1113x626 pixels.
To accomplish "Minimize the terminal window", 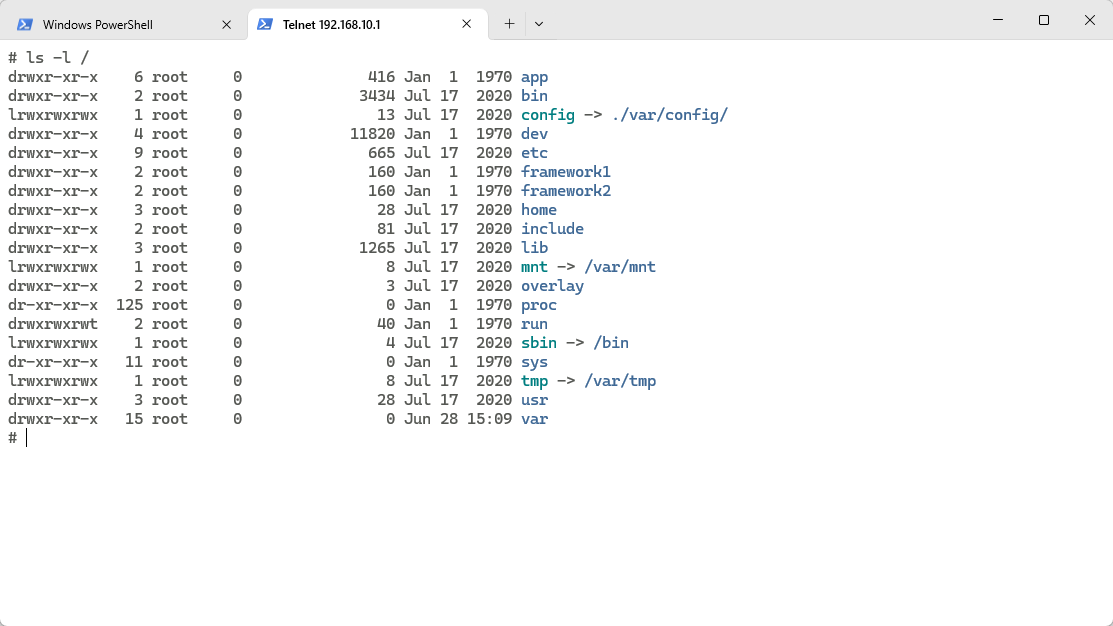I will click(998, 20).
